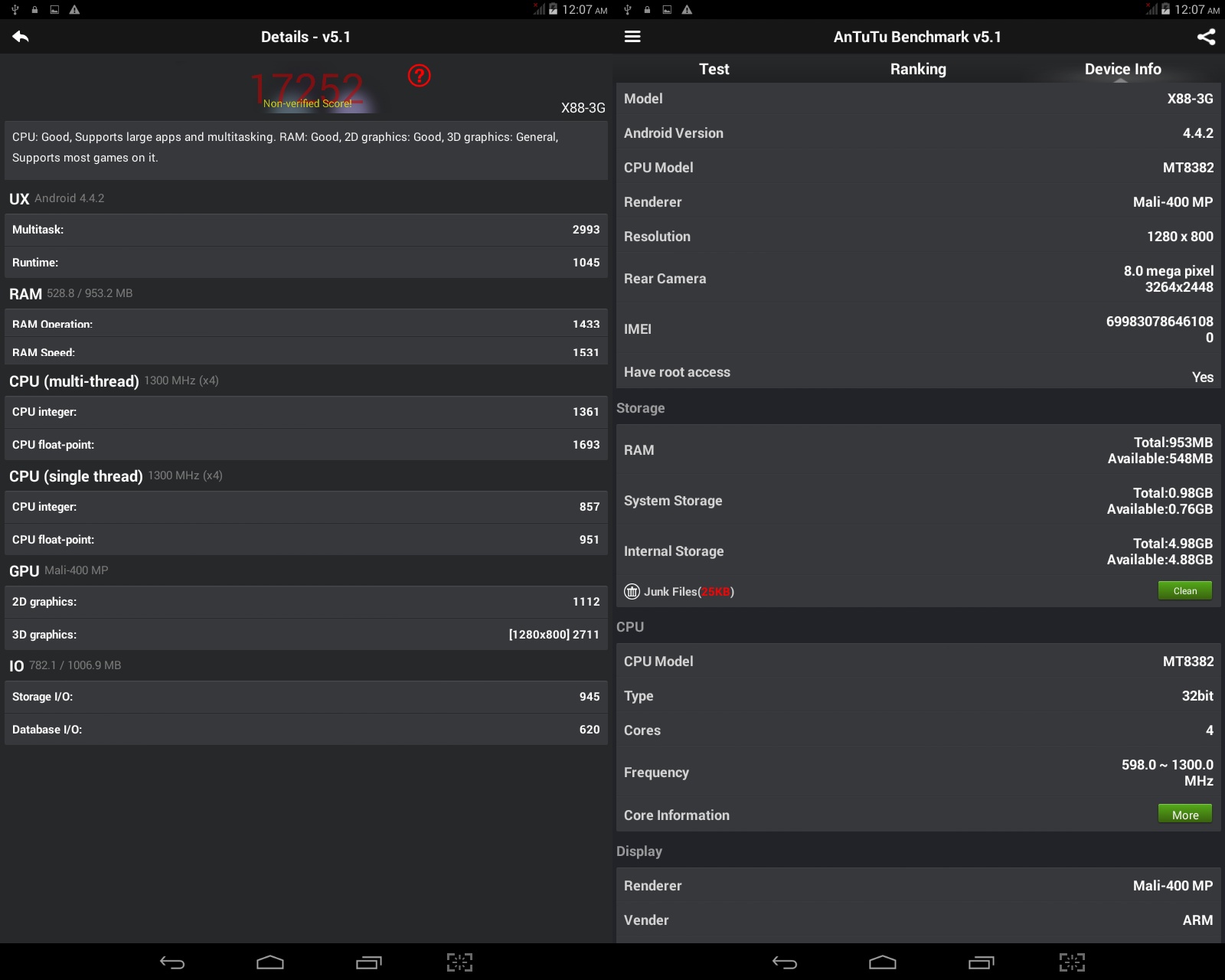The width and height of the screenshot is (1225, 980).
Task: Select the Multitask score row
Action: [x=306, y=230]
